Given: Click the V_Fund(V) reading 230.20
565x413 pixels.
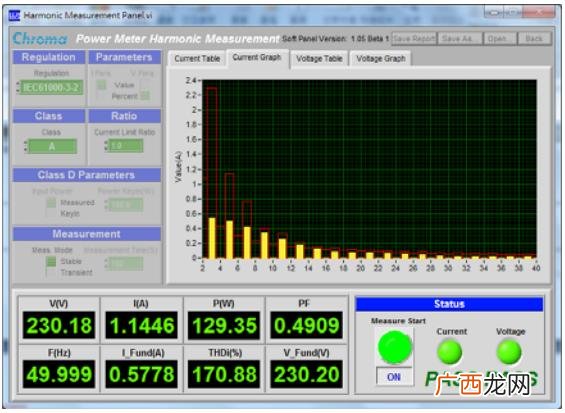Looking at the screenshot, I should [x=307, y=374].
